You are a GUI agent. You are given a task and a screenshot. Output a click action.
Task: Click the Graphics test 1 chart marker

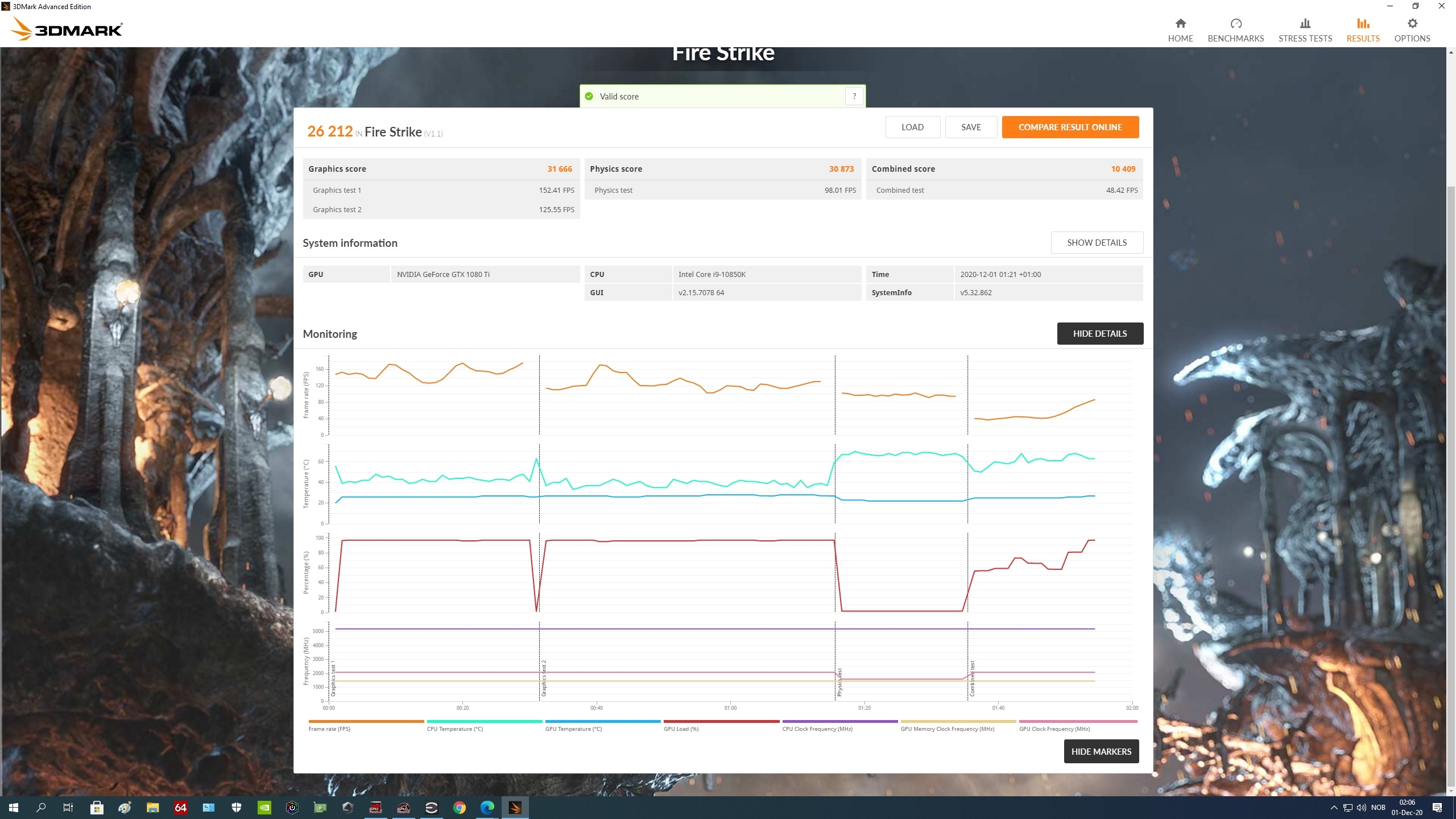point(333,679)
